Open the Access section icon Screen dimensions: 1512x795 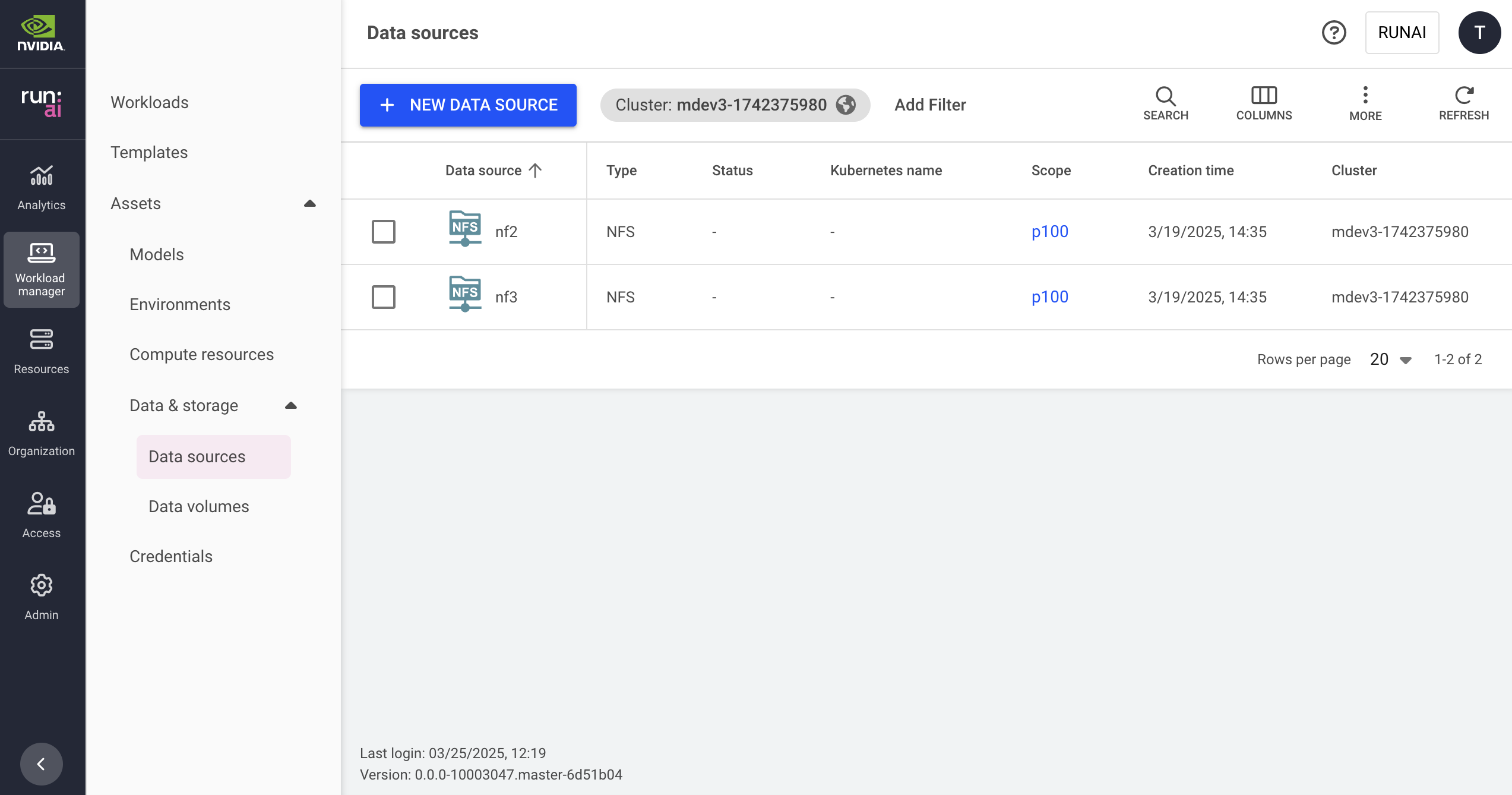click(x=41, y=504)
